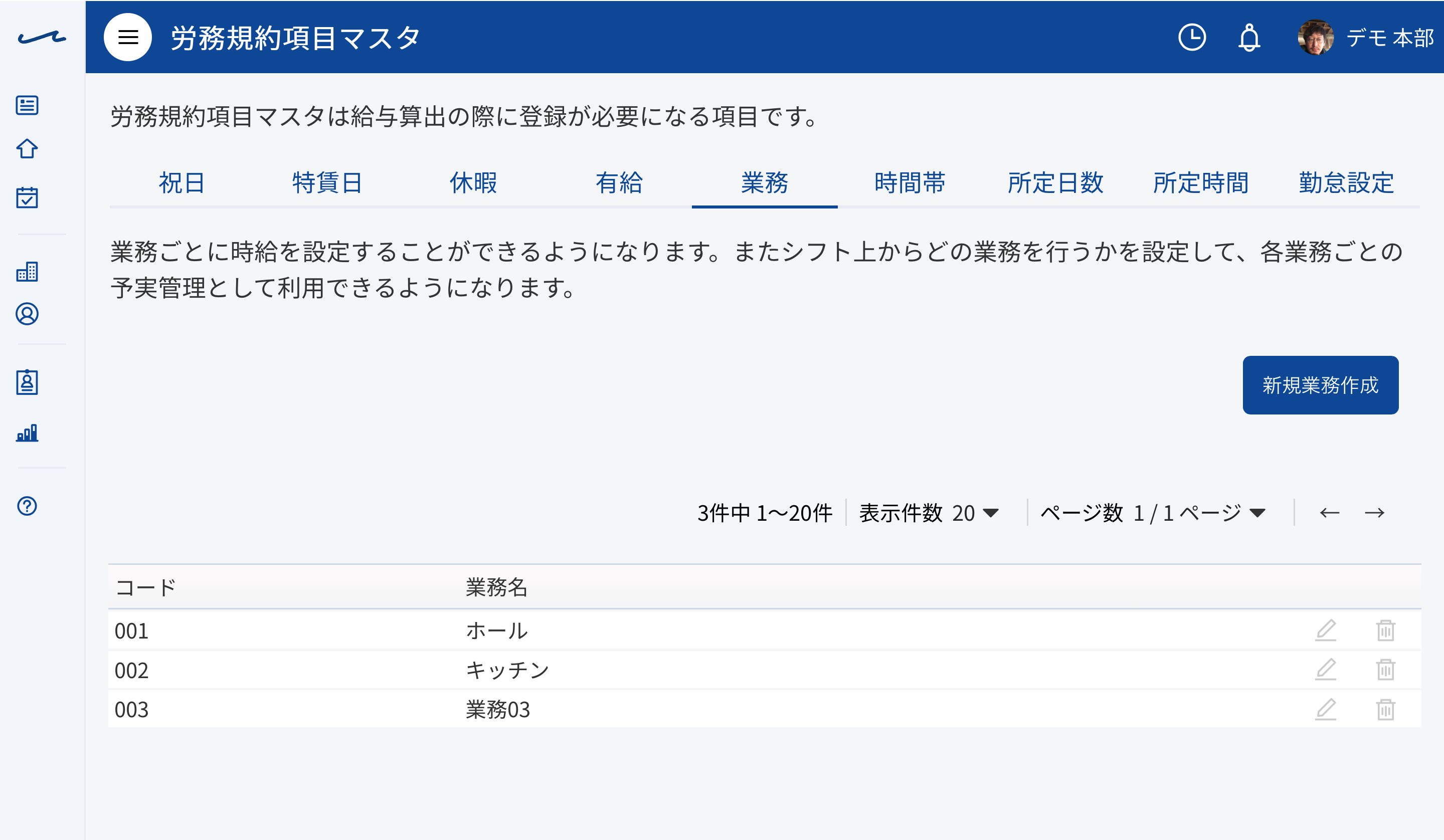Switch to the 所定日数 tab
This screenshot has height=840, width=1444.
coord(1055,183)
